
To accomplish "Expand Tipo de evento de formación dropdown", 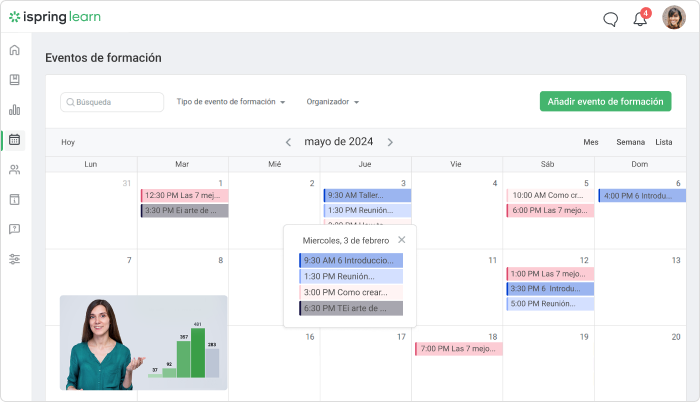I will tap(231, 102).
